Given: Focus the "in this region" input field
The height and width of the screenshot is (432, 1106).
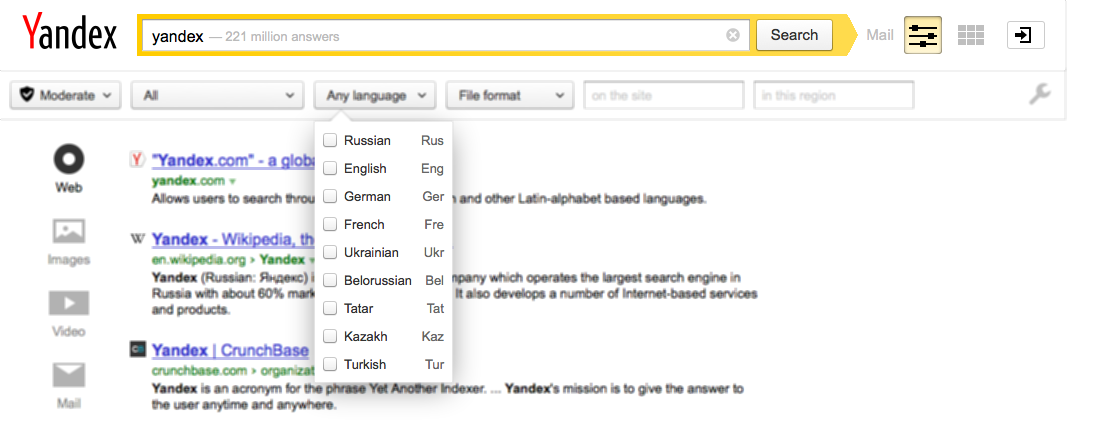Looking at the screenshot, I should (x=834, y=95).
